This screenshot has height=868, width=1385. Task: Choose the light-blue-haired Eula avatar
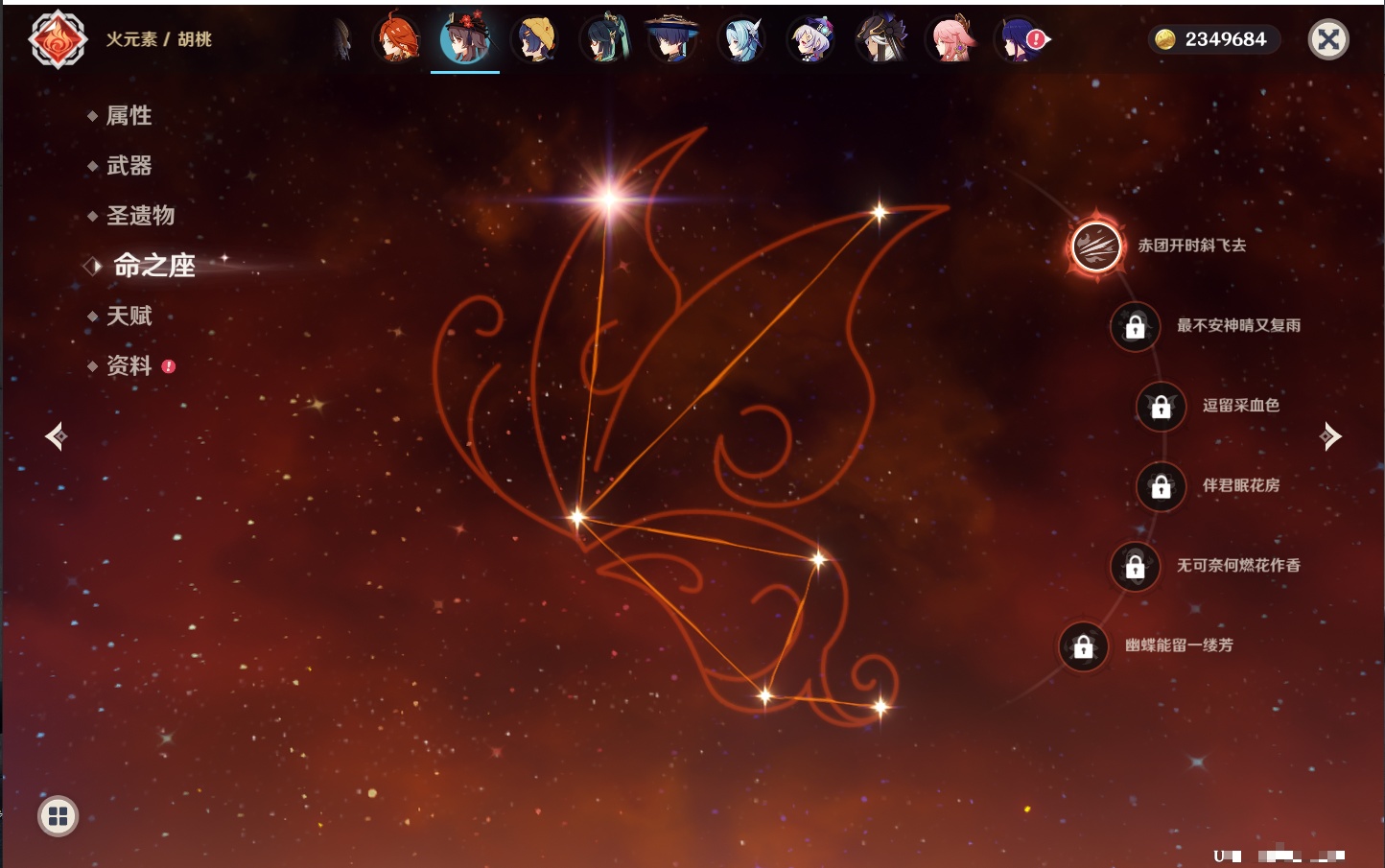coord(742,40)
